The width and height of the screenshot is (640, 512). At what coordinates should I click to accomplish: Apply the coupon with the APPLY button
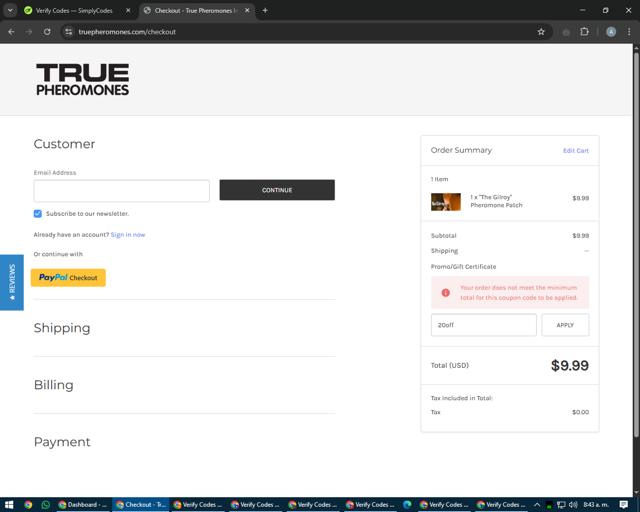point(565,325)
